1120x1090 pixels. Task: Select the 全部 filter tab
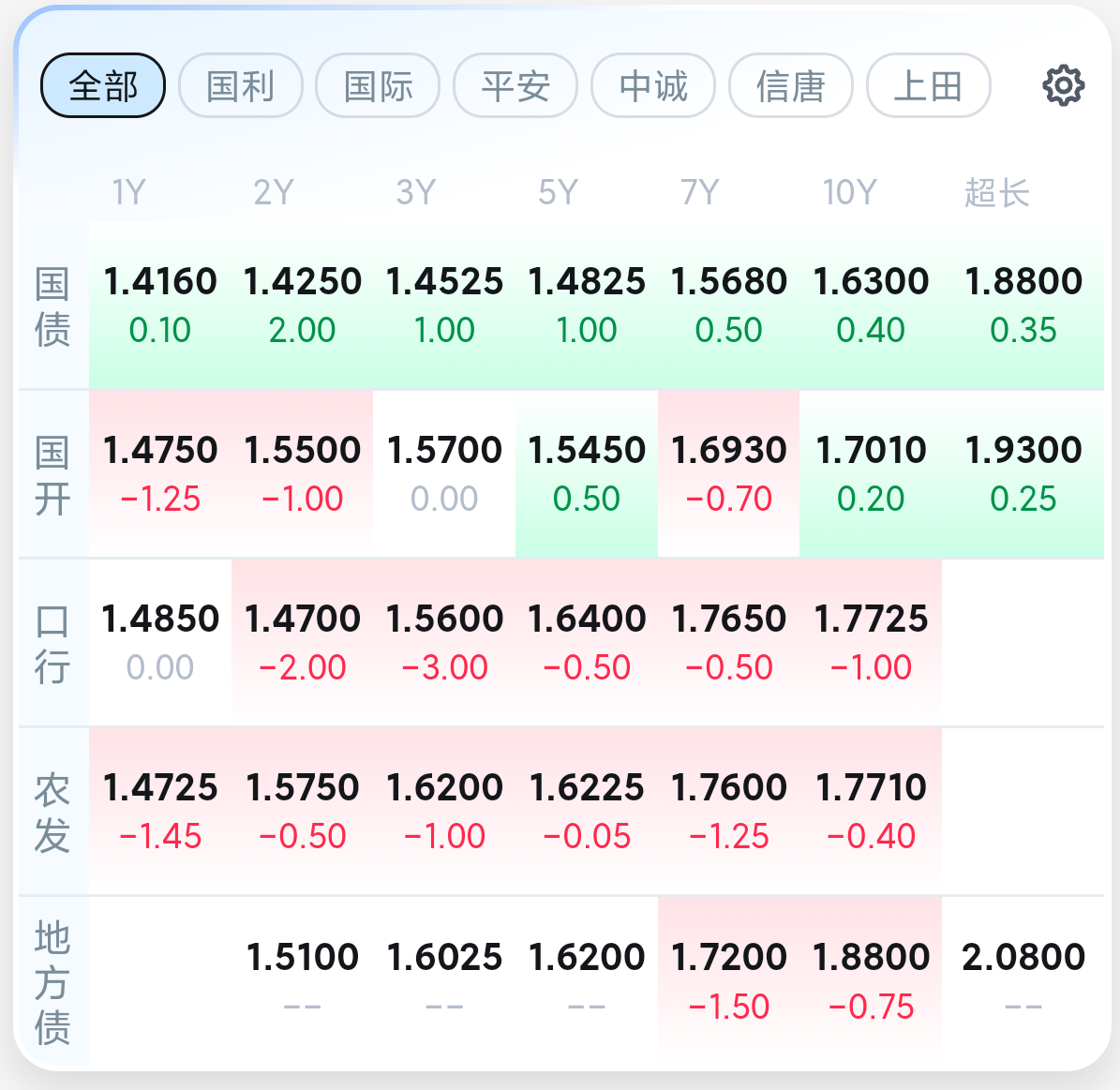coord(103,85)
